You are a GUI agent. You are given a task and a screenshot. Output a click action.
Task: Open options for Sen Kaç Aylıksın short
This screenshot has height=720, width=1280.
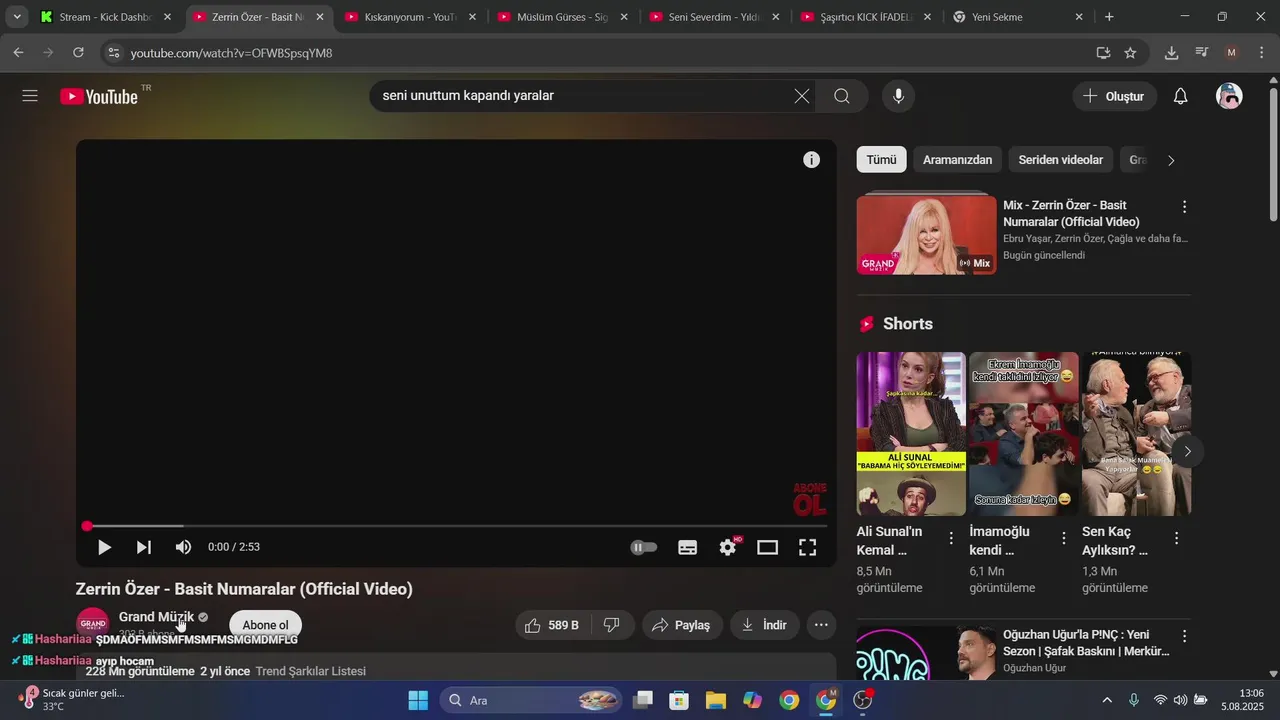point(1177,538)
